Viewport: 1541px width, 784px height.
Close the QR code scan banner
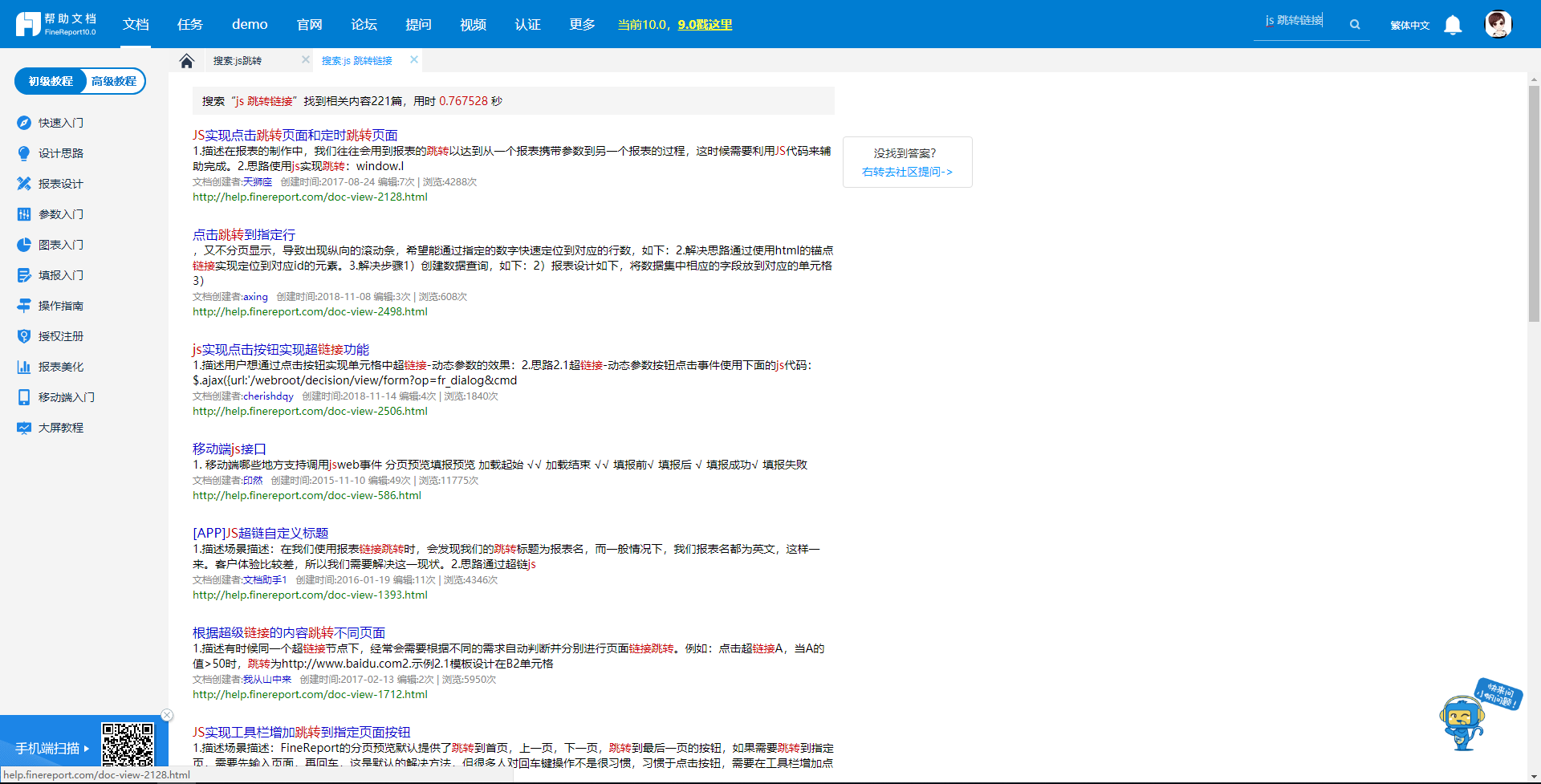click(167, 715)
